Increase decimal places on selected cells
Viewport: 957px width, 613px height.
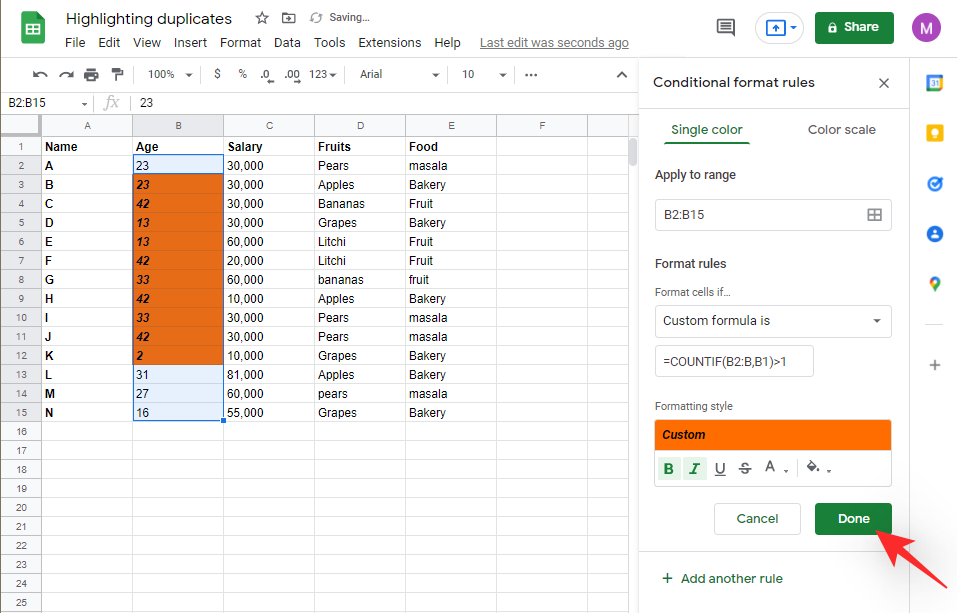click(291, 74)
